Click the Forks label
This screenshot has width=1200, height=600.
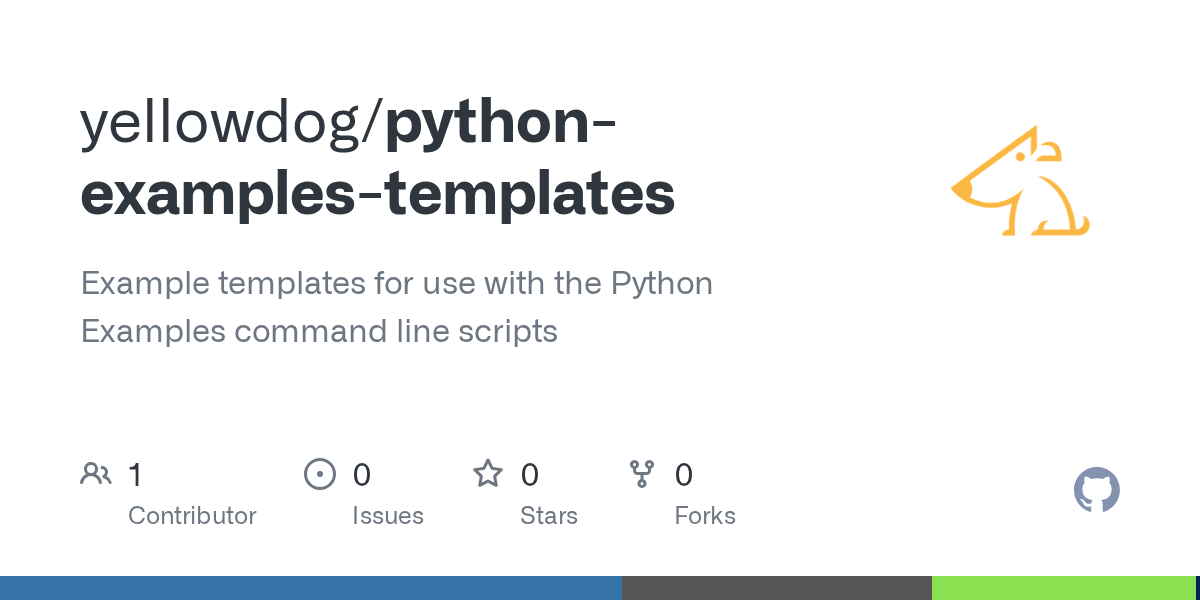click(x=704, y=516)
